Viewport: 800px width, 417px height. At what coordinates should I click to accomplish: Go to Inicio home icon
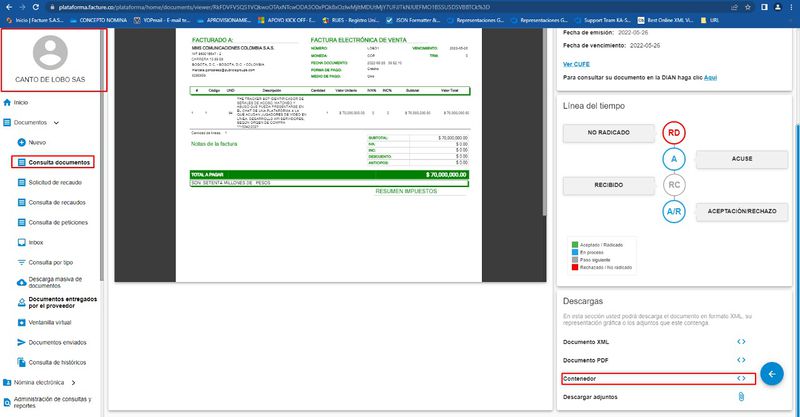pos(7,103)
